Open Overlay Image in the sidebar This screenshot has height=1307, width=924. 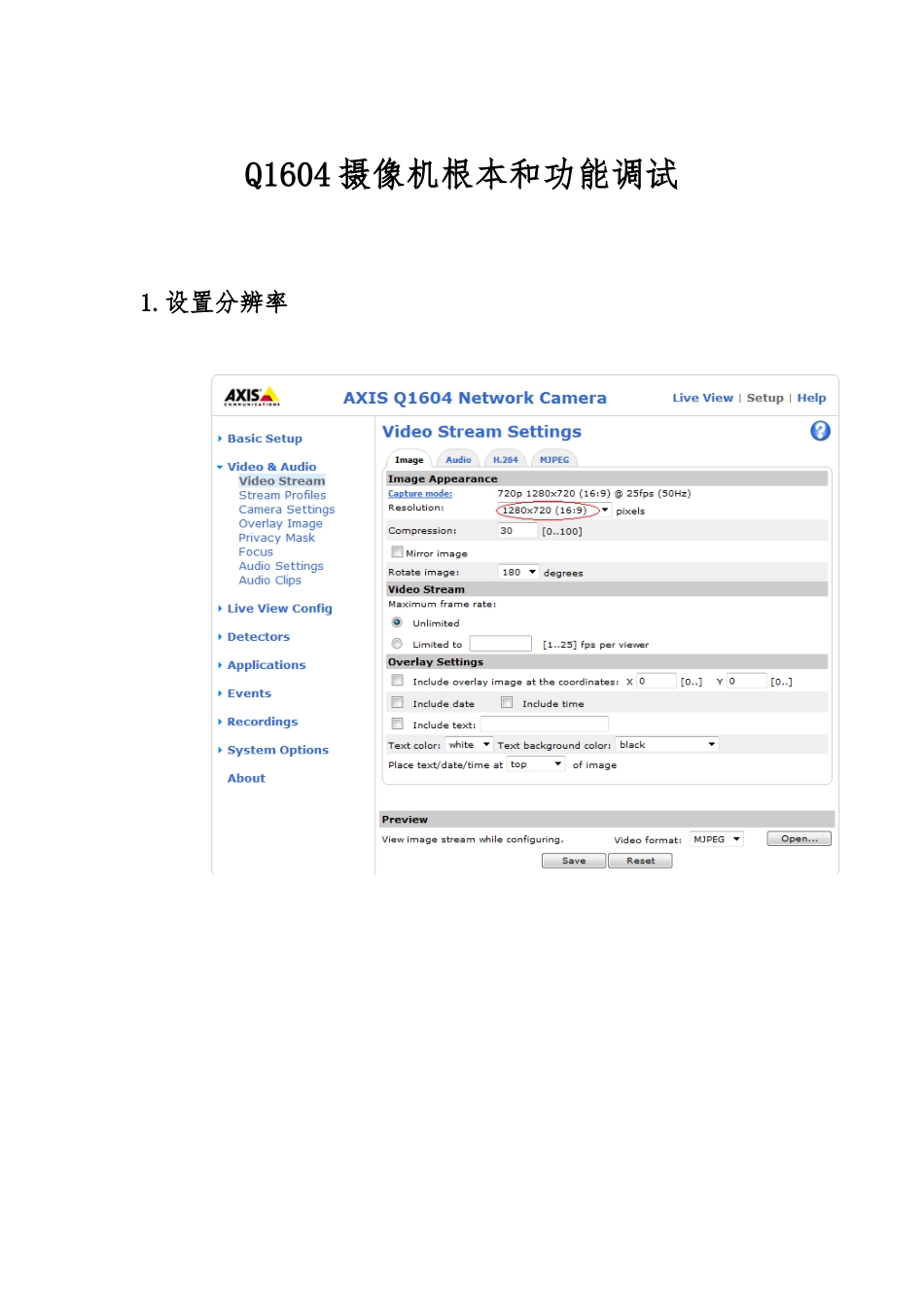point(280,523)
